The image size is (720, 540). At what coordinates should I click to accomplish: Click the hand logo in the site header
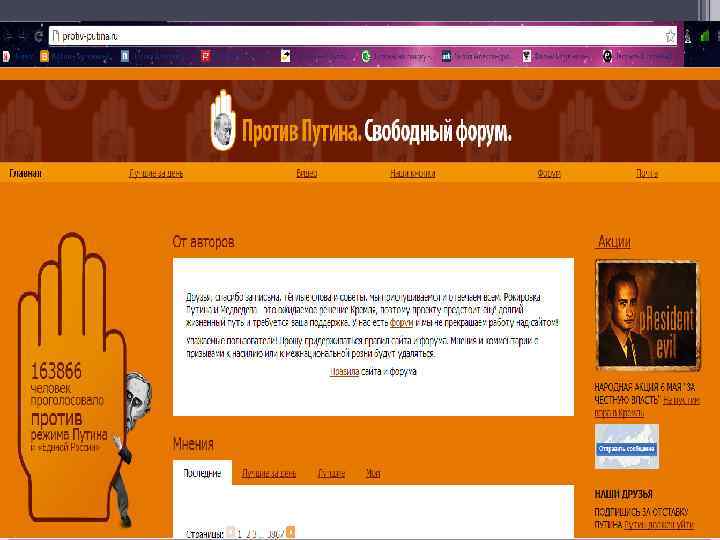click(223, 120)
